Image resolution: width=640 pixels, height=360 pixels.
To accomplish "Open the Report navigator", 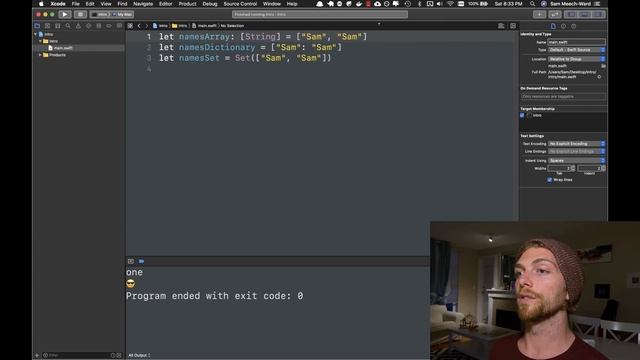I will (x=119, y=26).
